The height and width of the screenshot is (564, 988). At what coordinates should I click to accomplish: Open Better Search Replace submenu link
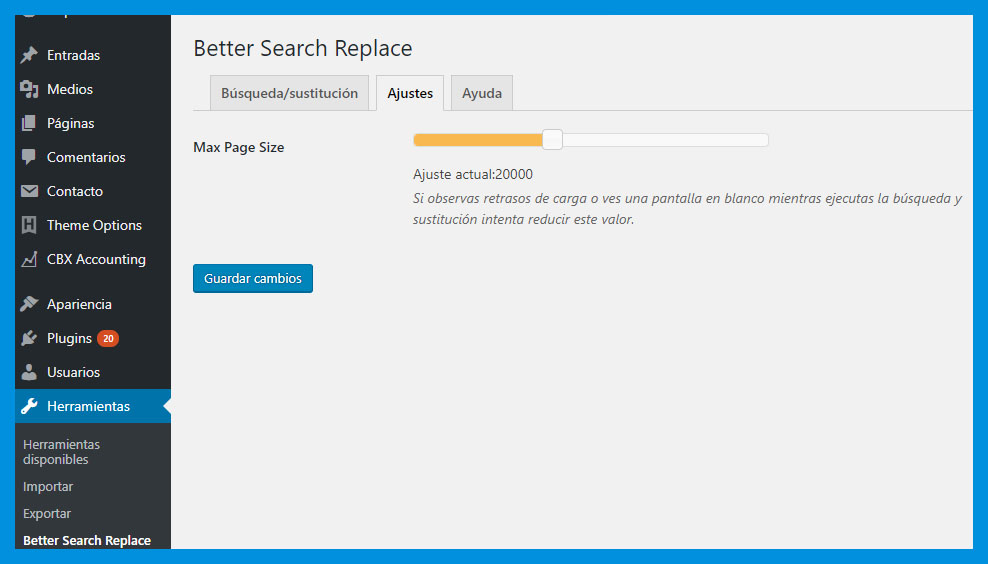click(x=87, y=541)
